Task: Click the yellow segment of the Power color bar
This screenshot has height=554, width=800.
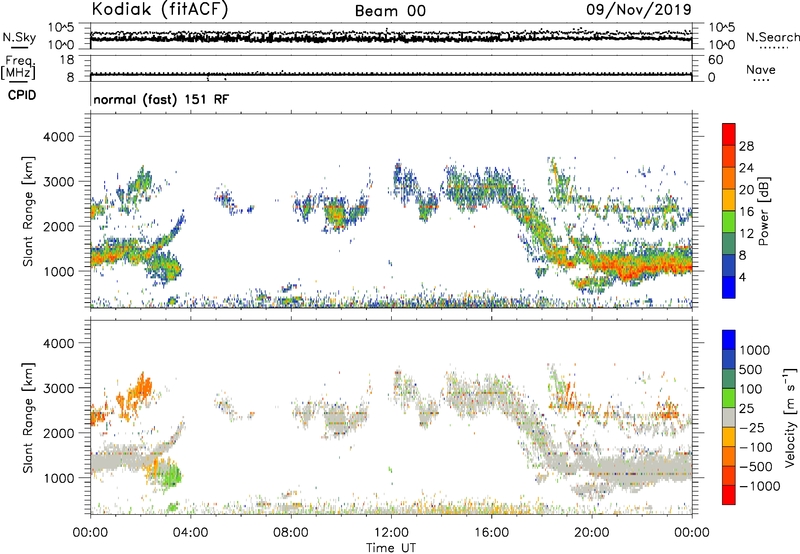Action: click(729, 199)
